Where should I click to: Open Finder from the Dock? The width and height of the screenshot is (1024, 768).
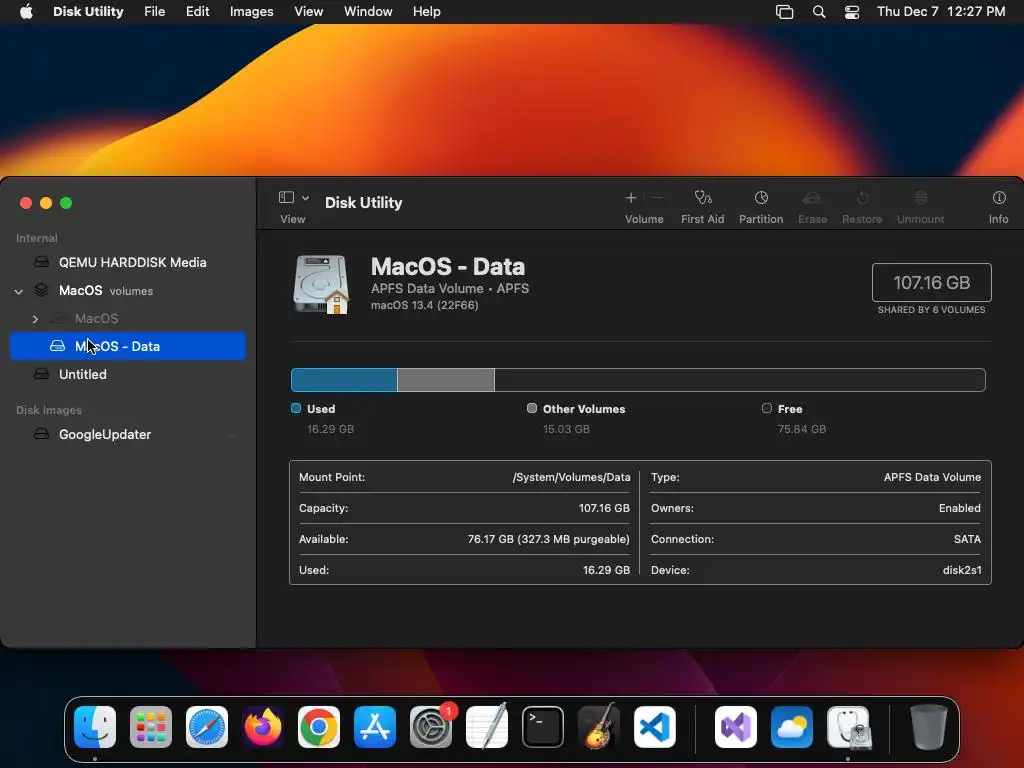95,727
